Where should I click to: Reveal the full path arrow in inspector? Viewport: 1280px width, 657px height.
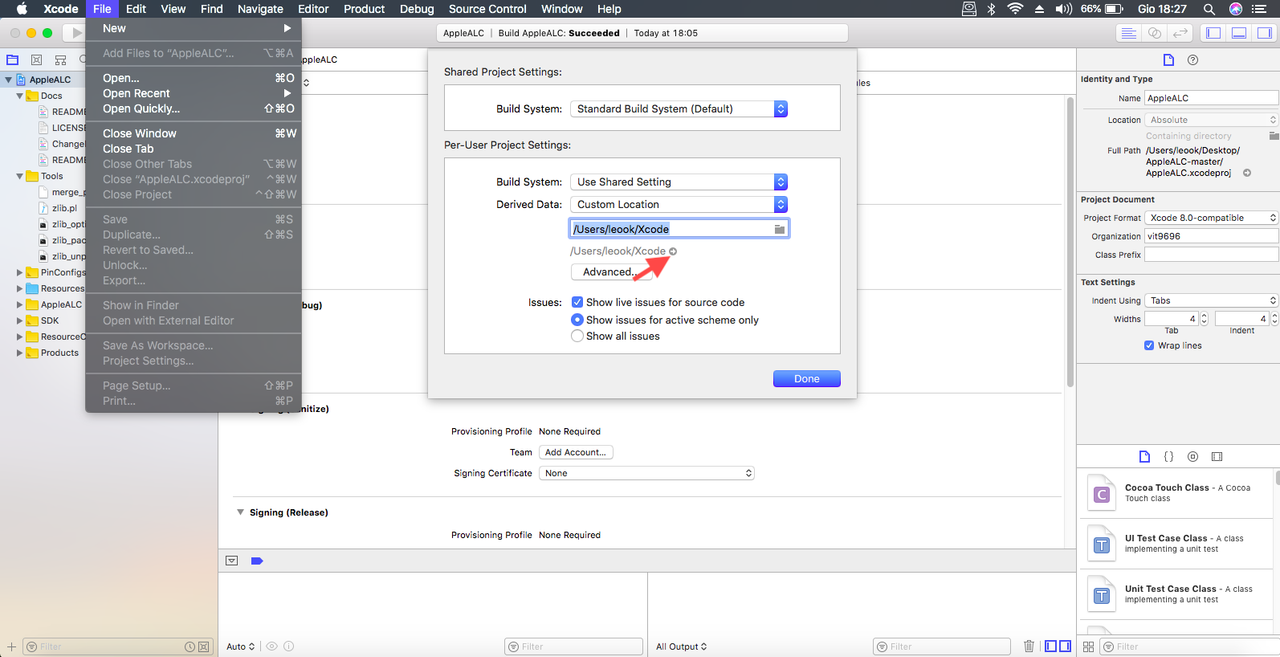[1247, 173]
